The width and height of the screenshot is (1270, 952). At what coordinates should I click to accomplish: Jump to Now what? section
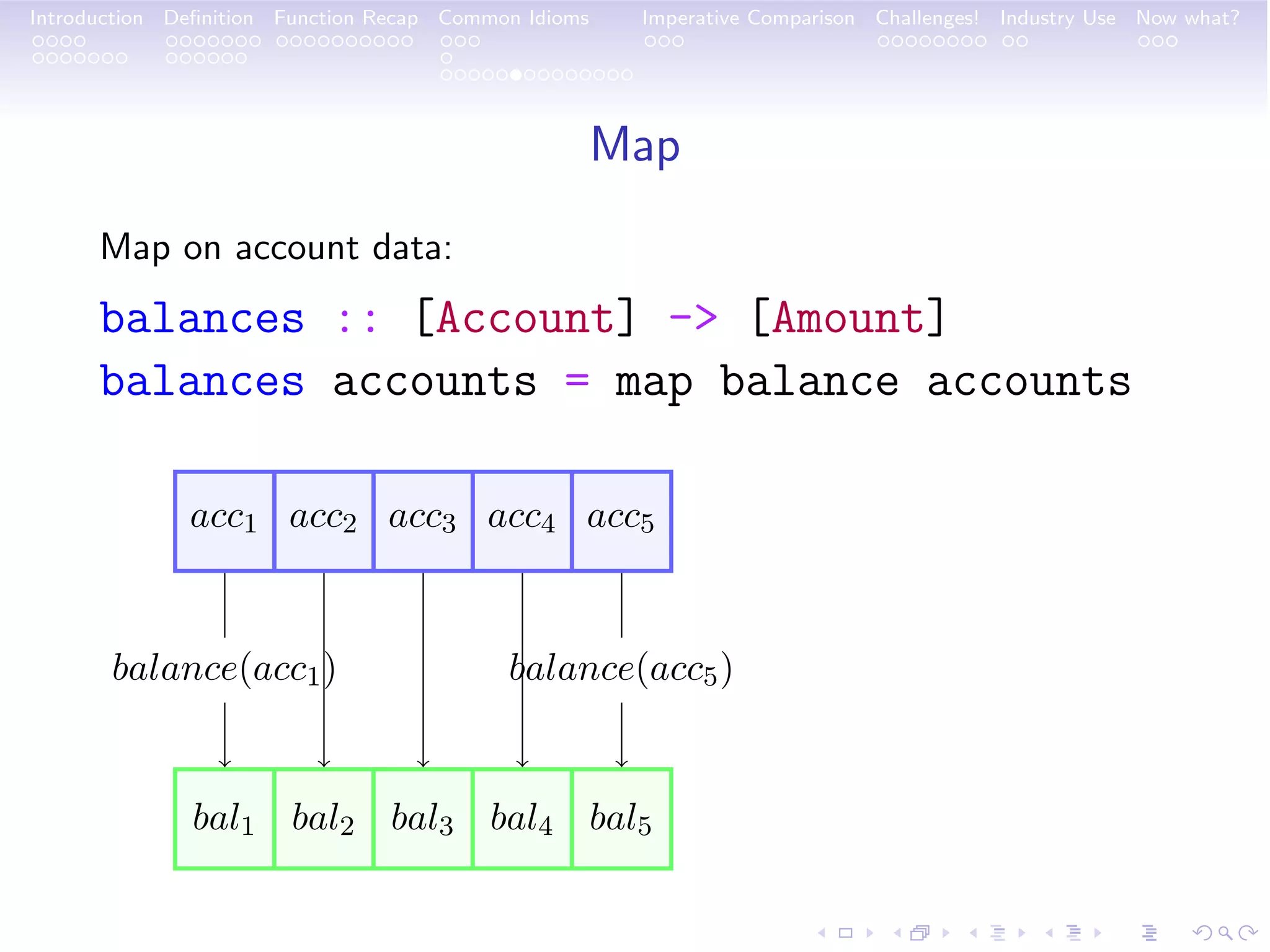click(1188, 18)
